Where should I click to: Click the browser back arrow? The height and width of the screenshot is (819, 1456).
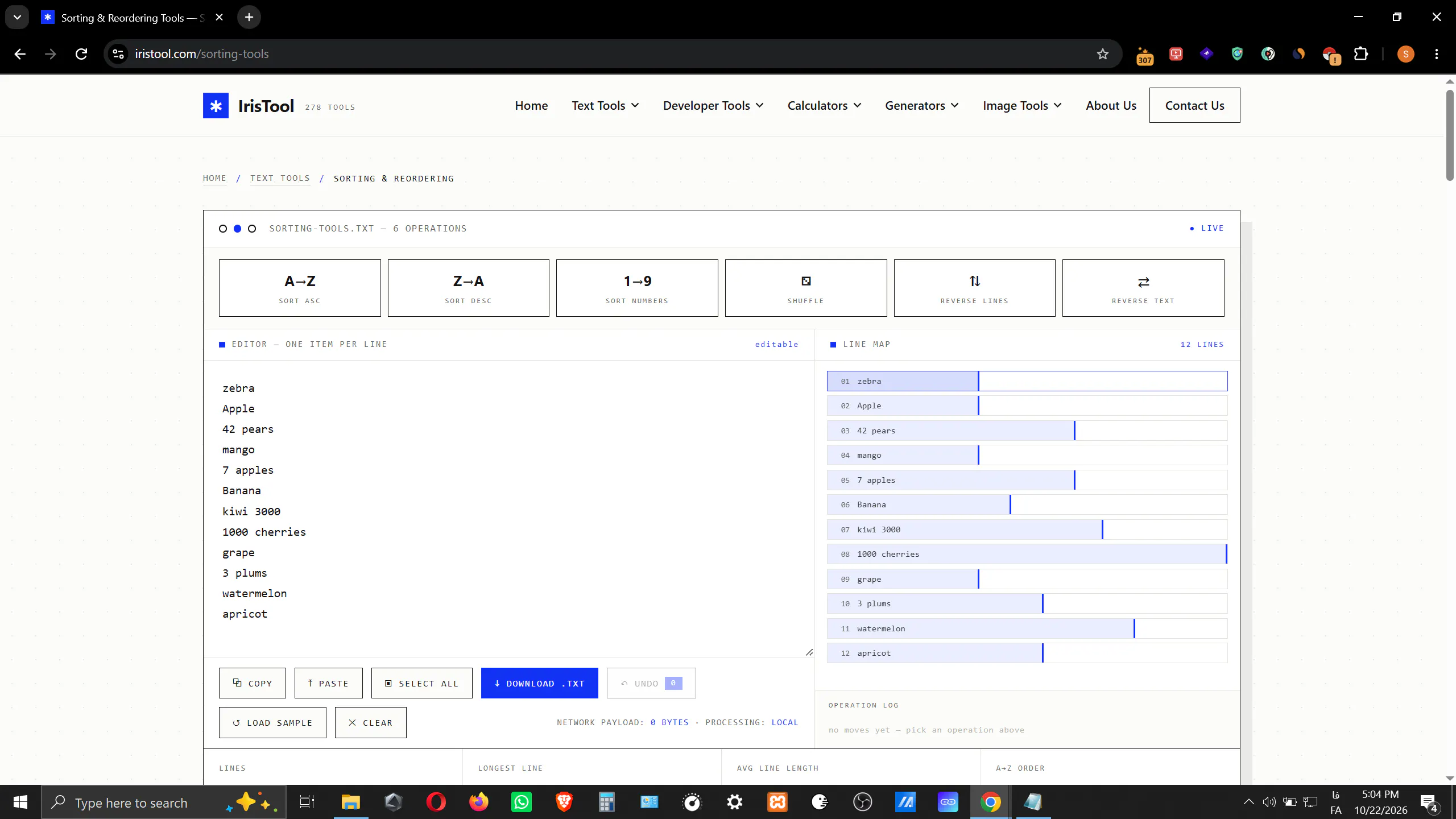click(20, 54)
